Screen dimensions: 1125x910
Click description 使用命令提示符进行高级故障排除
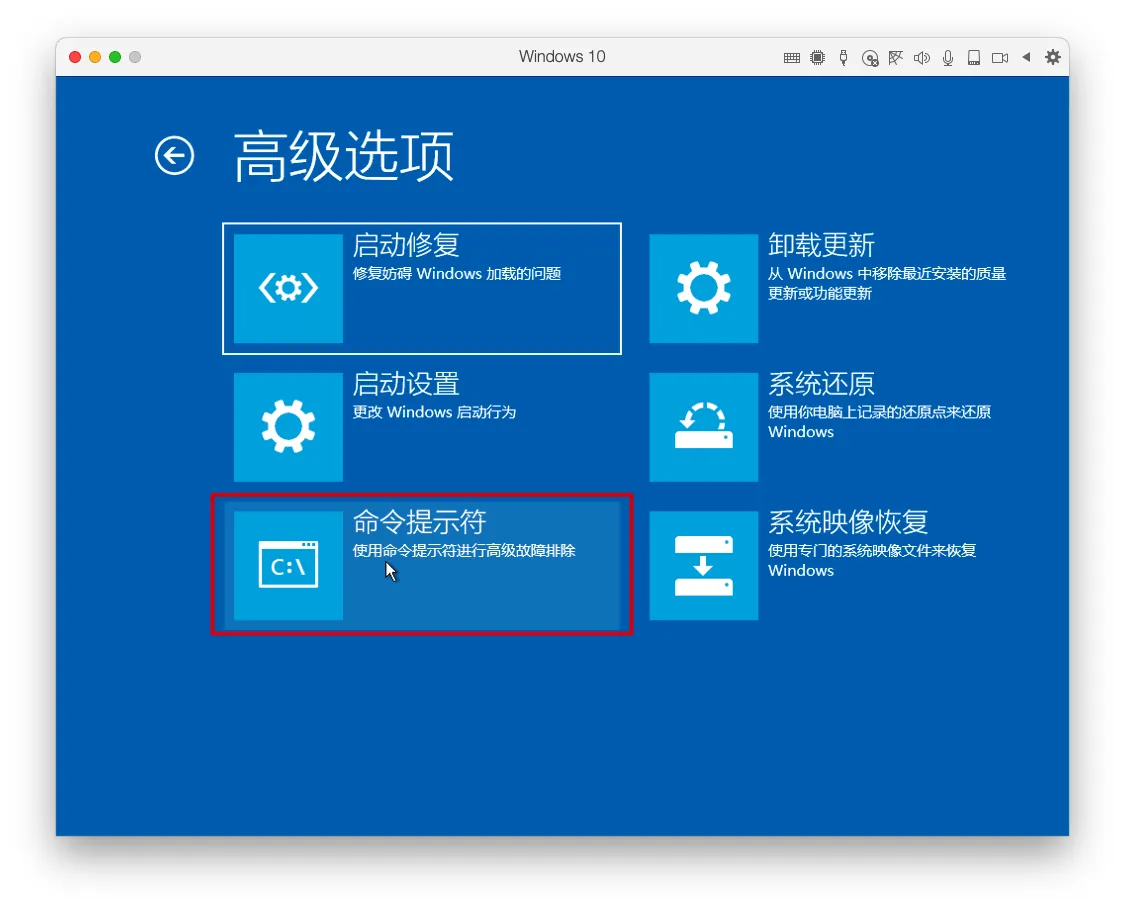pyautogui.click(x=464, y=550)
